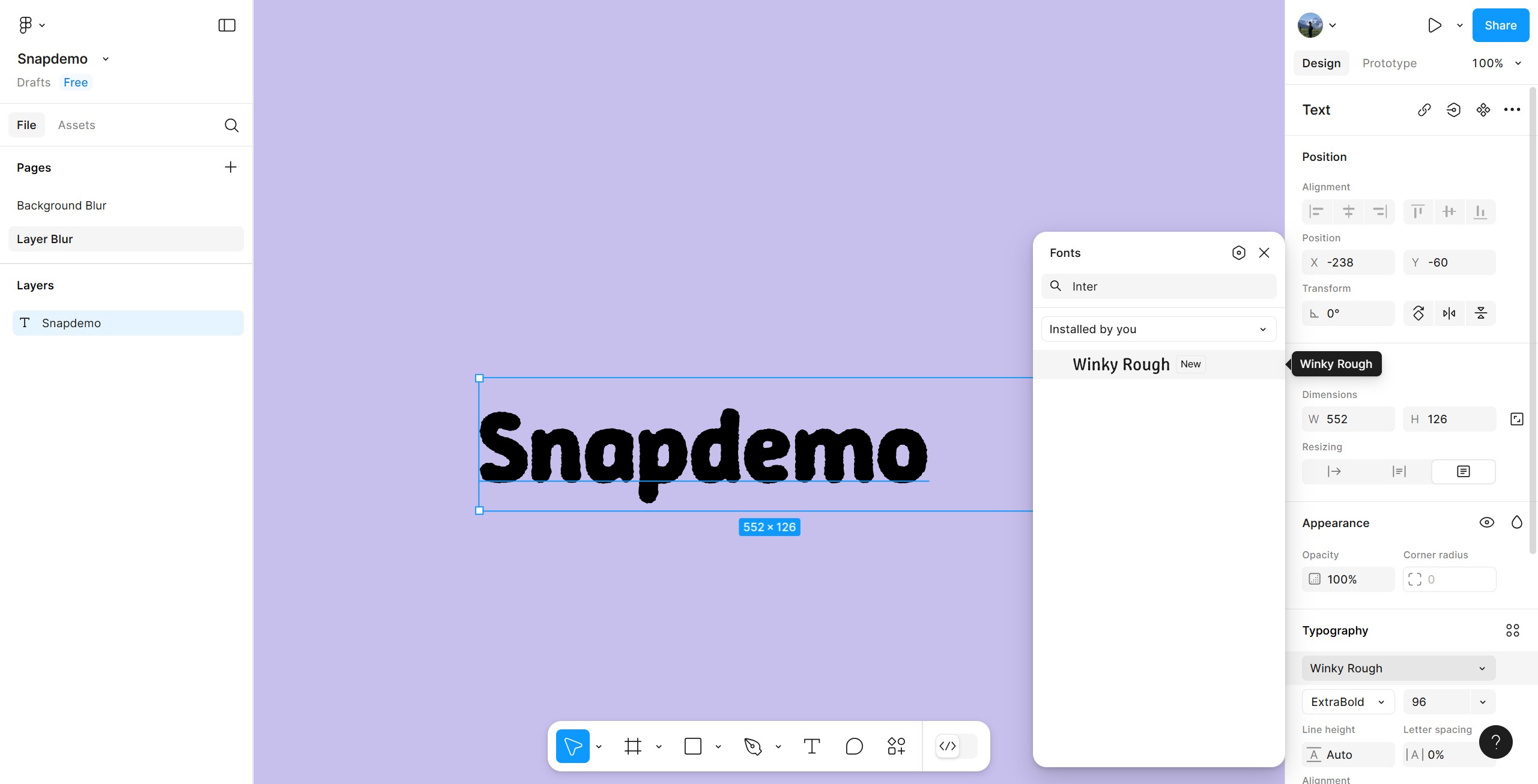Toggle Dev Mode switch
The height and width of the screenshot is (784, 1538).
[x=957, y=746]
